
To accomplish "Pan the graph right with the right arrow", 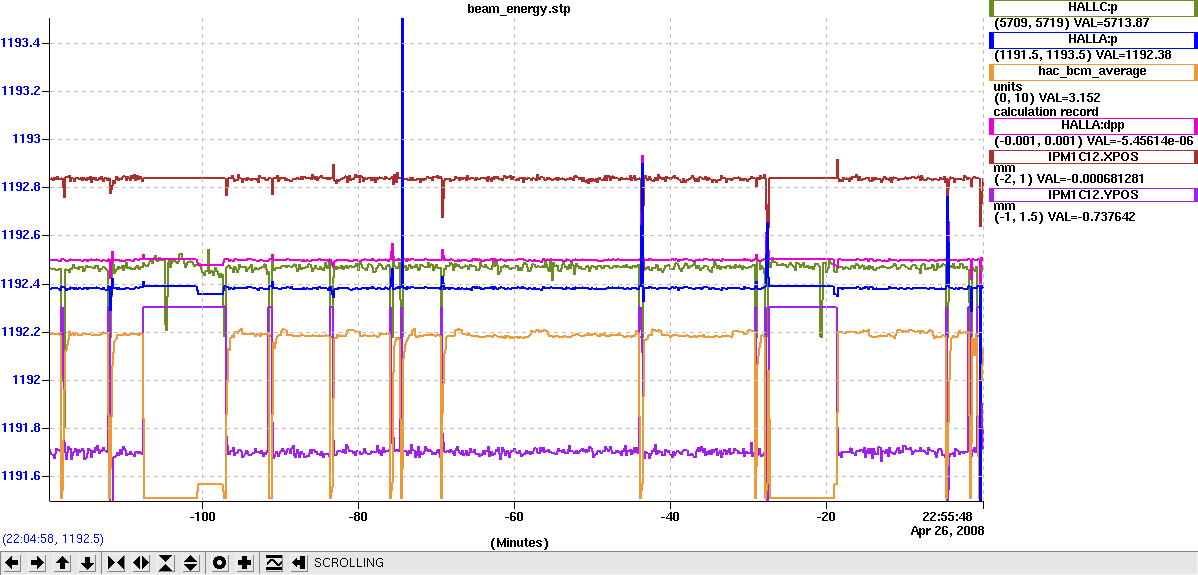I will [x=37, y=563].
